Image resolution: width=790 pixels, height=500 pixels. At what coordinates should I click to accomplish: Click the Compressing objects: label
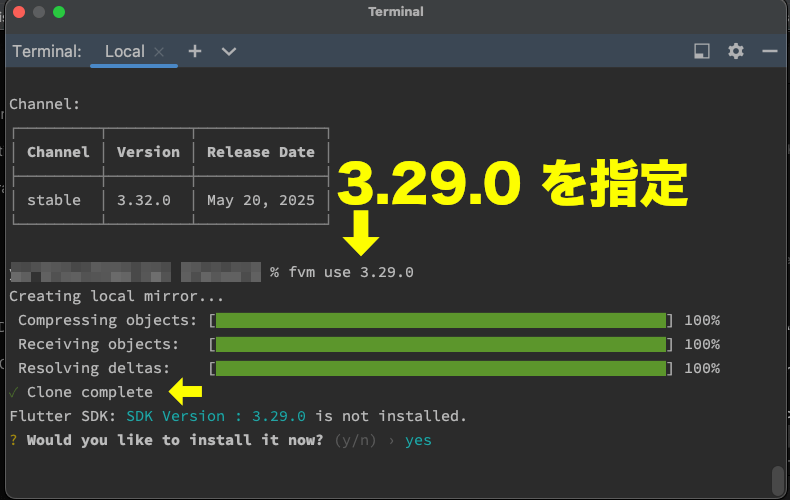pos(107,321)
